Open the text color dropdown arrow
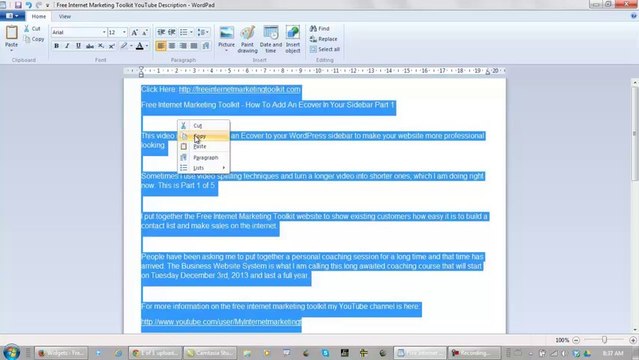Screen dimensions: 639x360 tap(147, 46)
